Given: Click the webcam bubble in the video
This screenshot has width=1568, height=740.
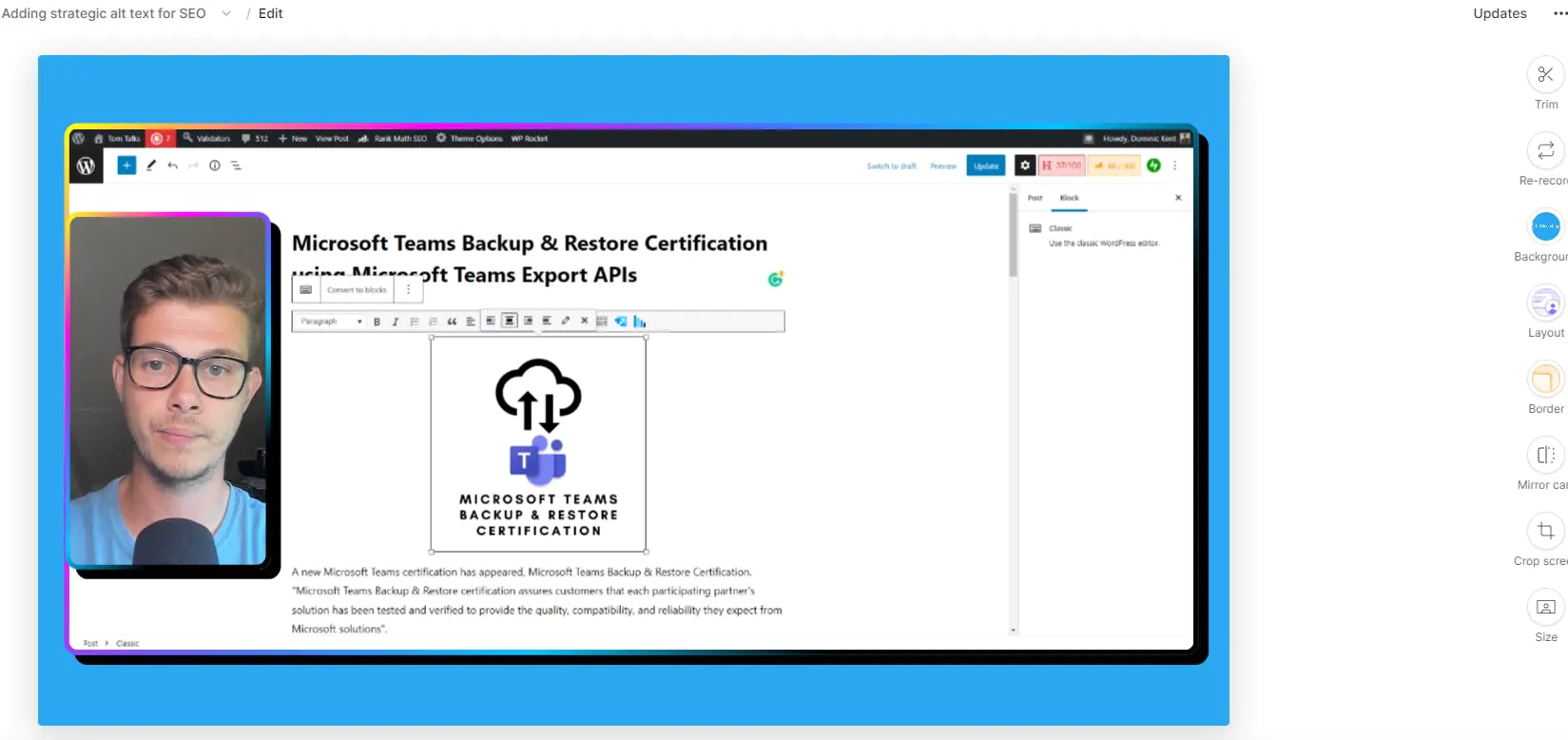Looking at the screenshot, I should (168, 390).
